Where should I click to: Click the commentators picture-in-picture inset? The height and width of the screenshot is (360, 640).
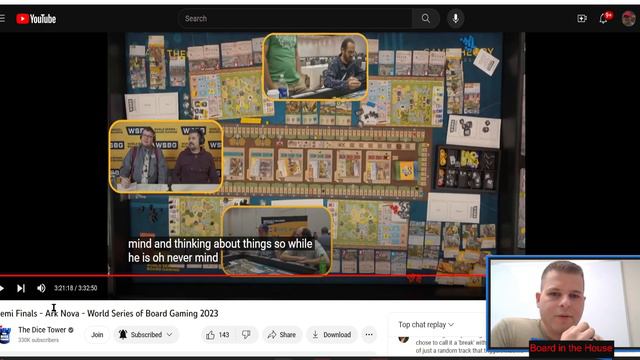166,156
